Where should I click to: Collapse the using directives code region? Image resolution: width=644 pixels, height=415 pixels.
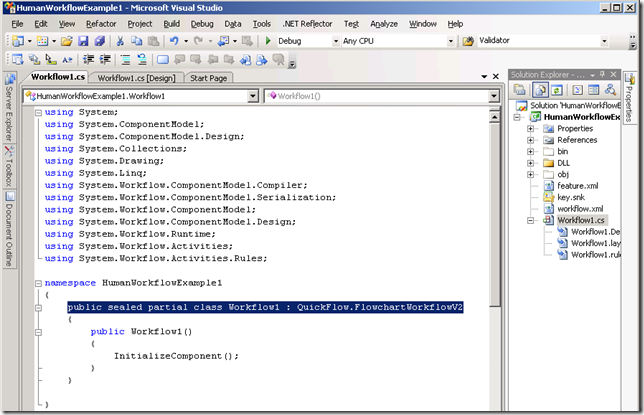(x=38, y=112)
